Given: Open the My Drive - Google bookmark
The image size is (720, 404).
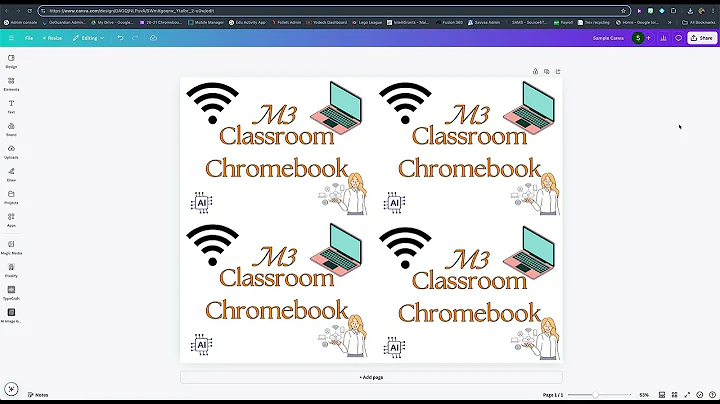Looking at the screenshot, I should click(x=112, y=22).
